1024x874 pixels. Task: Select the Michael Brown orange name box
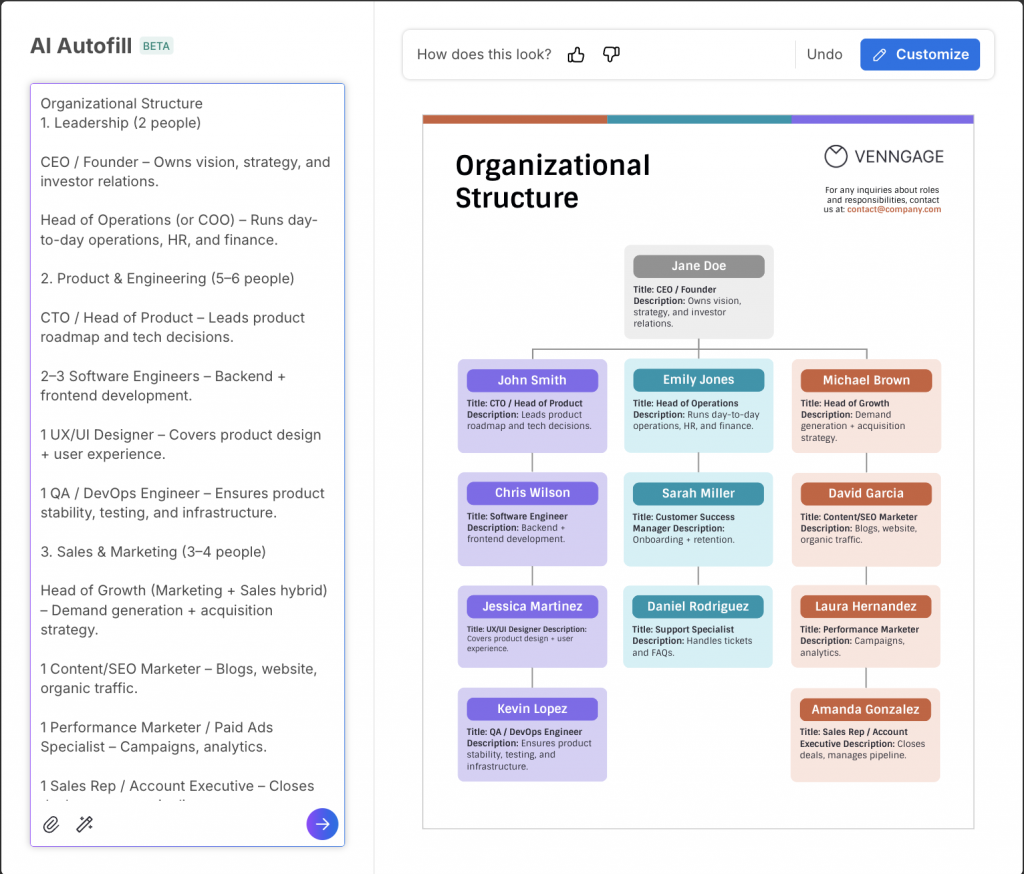[866, 380]
